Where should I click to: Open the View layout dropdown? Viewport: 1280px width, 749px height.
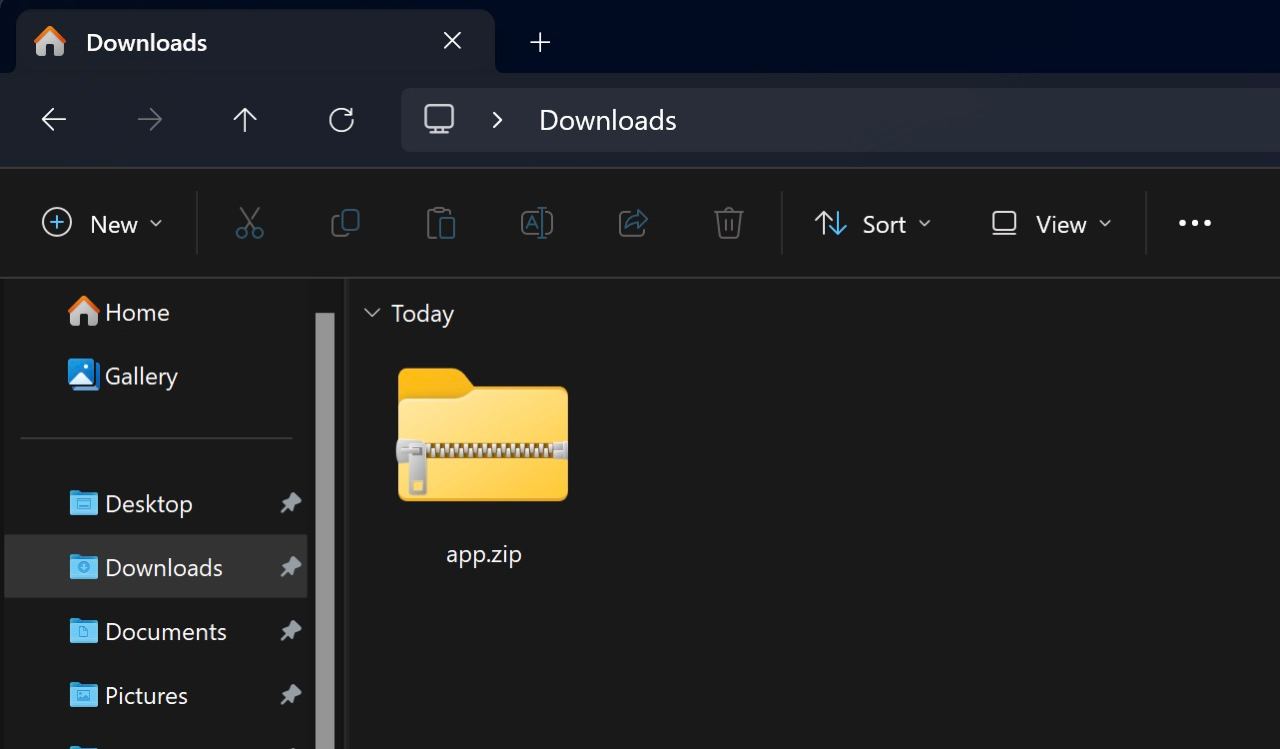click(1051, 223)
